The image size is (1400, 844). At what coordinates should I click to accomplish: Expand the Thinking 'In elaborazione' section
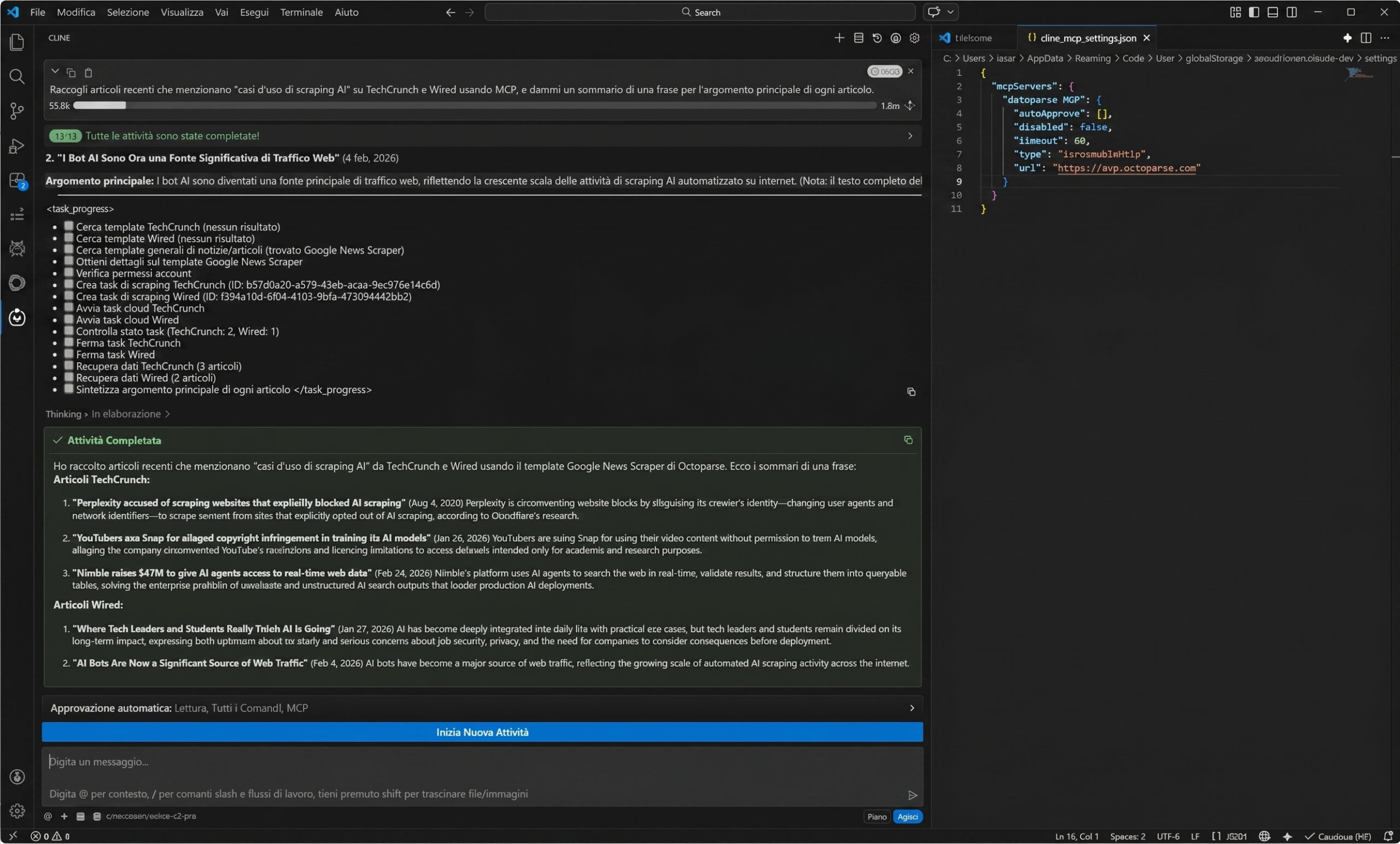click(x=131, y=413)
